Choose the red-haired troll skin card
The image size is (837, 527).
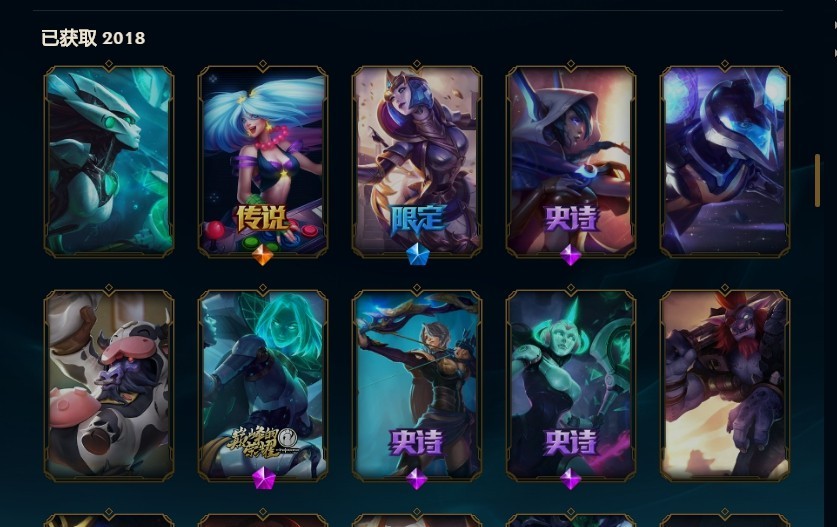tap(725, 386)
